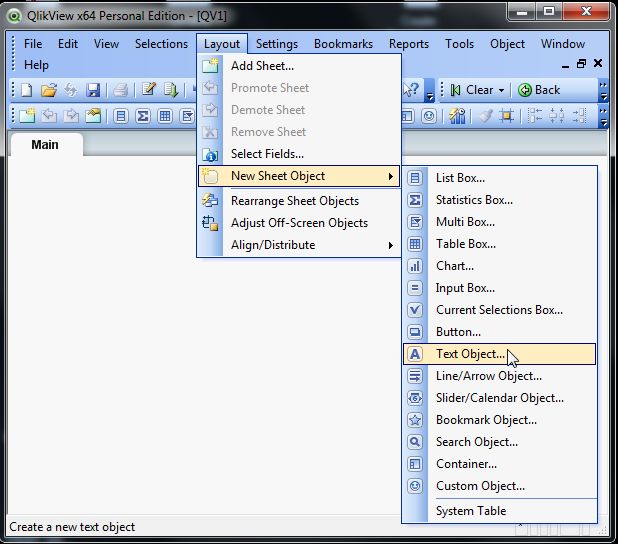Click the Center Horizontally align toolbar icon
This screenshot has height=544, width=618.
pyautogui.click(x=557, y=116)
